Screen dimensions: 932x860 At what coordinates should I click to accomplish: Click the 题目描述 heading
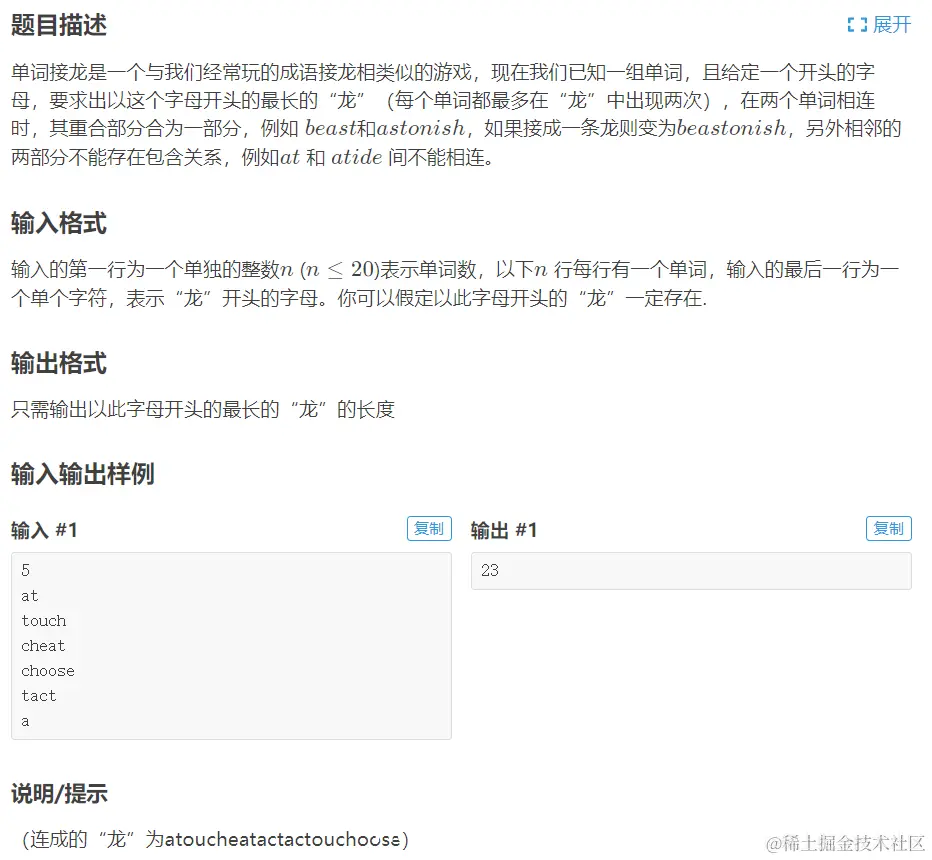[x=59, y=26]
